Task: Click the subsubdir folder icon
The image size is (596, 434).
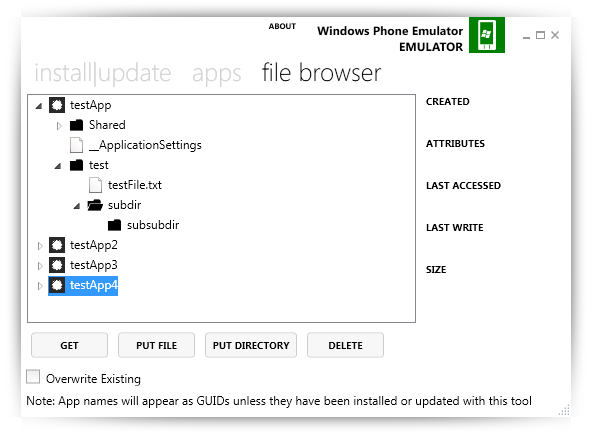Action: (114, 225)
